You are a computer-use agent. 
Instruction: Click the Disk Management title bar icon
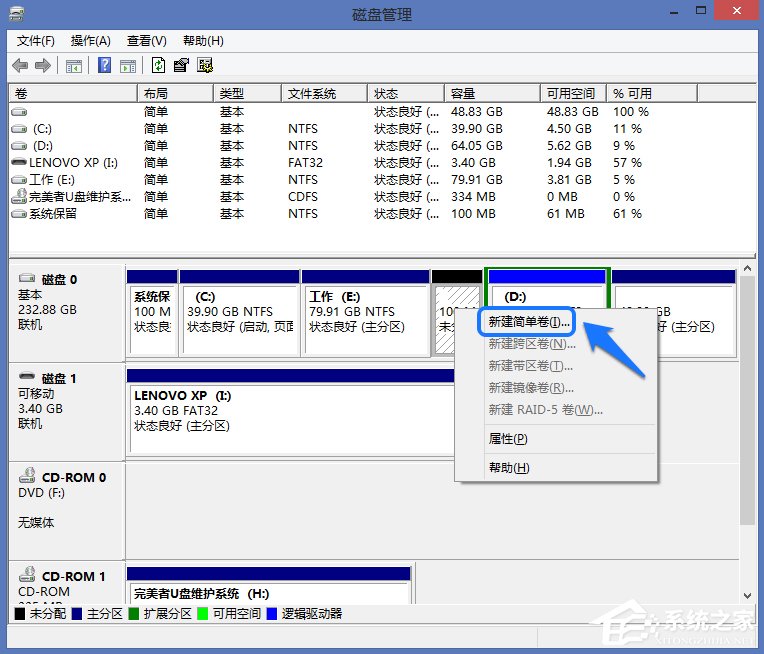pyautogui.click(x=17, y=14)
